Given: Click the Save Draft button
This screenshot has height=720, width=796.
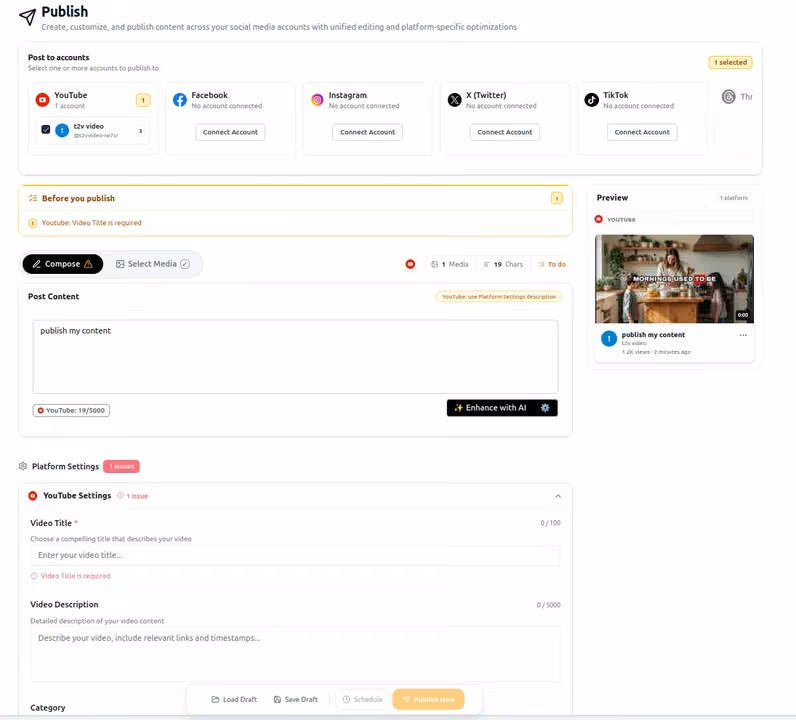Looking at the screenshot, I should click(x=295, y=700).
